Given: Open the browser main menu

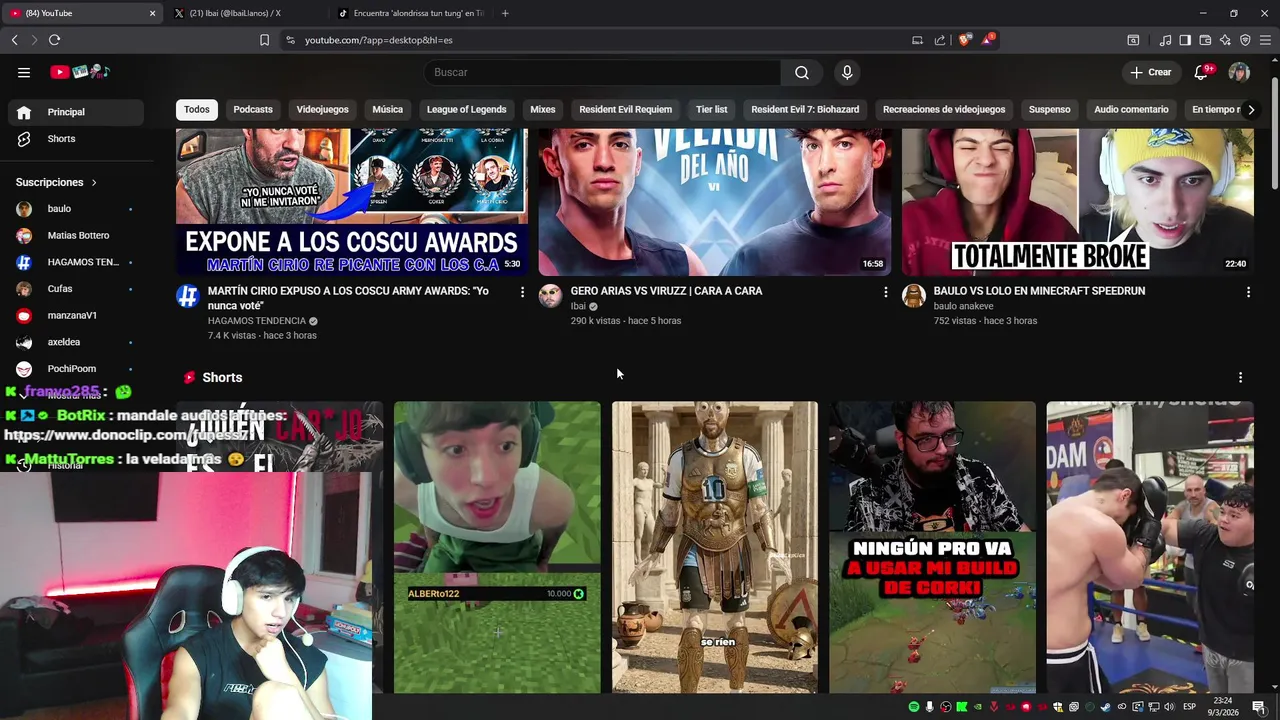Looking at the screenshot, I should click(1266, 40).
